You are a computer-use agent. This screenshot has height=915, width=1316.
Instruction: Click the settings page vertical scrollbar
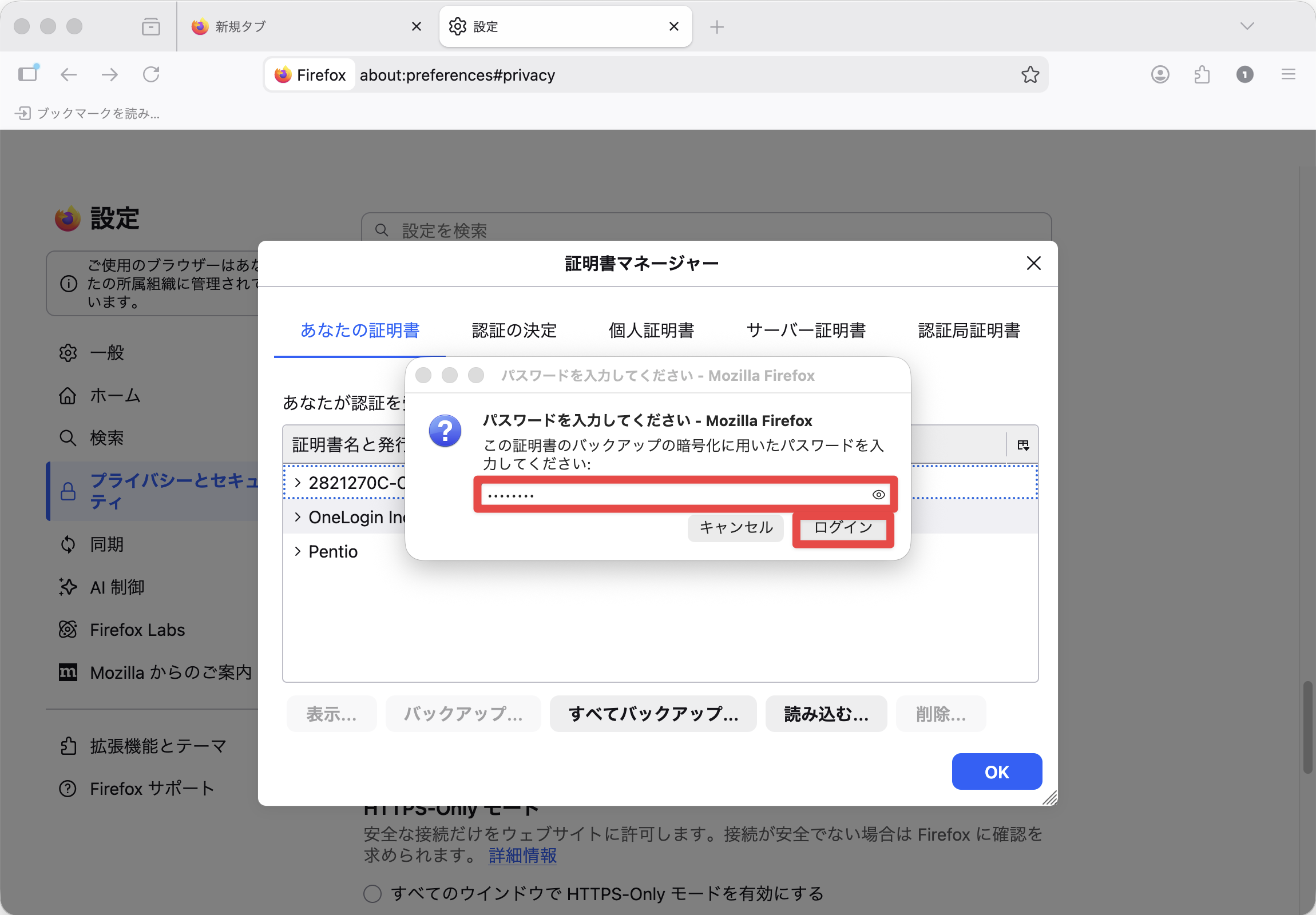[1307, 727]
